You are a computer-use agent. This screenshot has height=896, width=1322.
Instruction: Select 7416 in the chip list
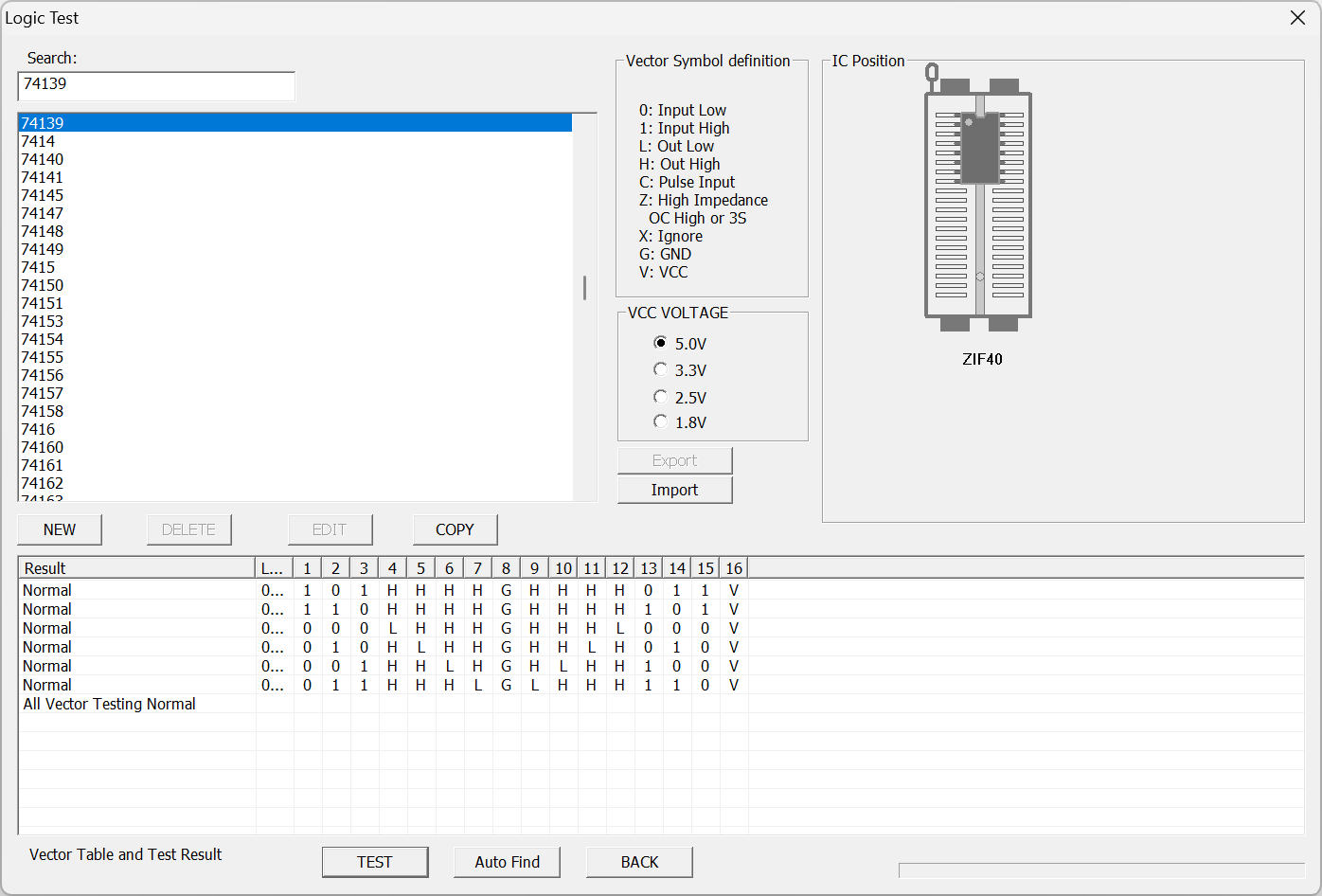click(x=295, y=429)
